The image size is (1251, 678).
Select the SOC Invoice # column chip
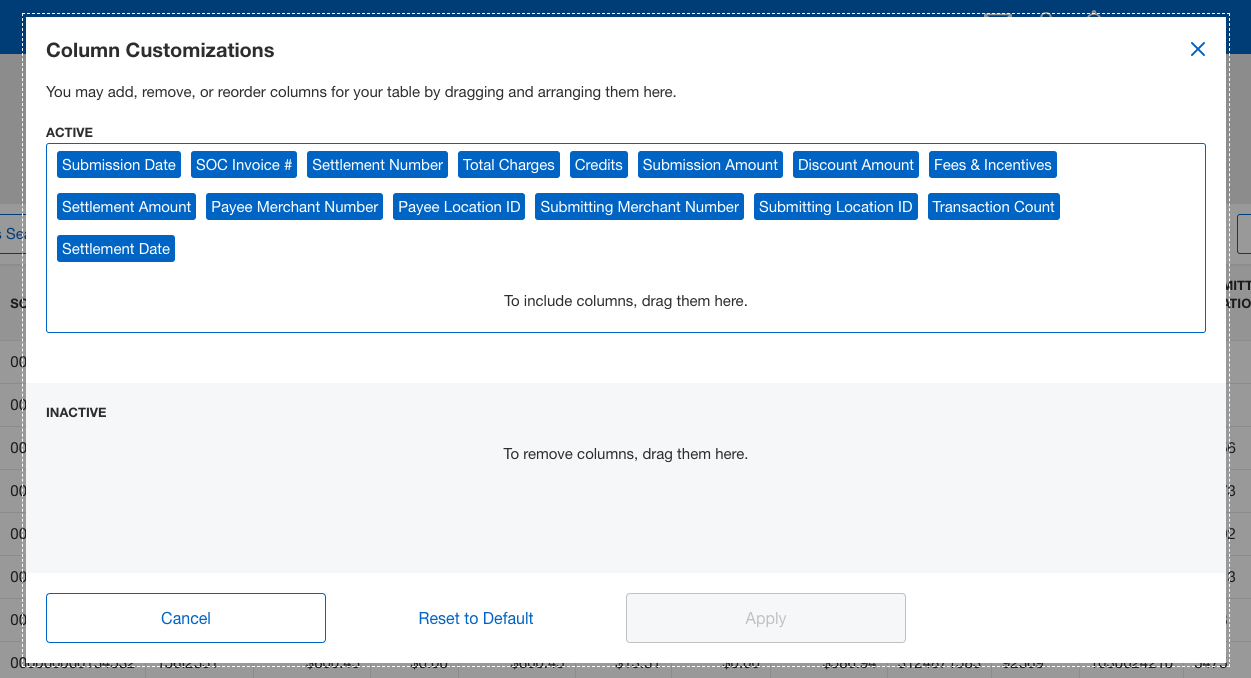pyautogui.click(x=244, y=165)
